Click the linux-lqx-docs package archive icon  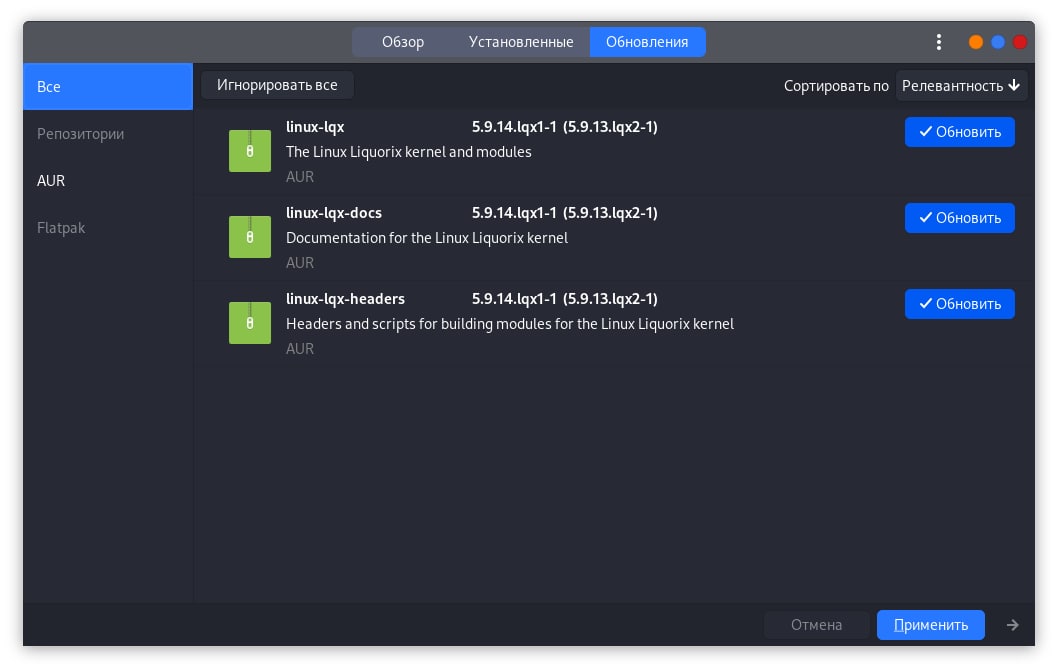tap(249, 237)
